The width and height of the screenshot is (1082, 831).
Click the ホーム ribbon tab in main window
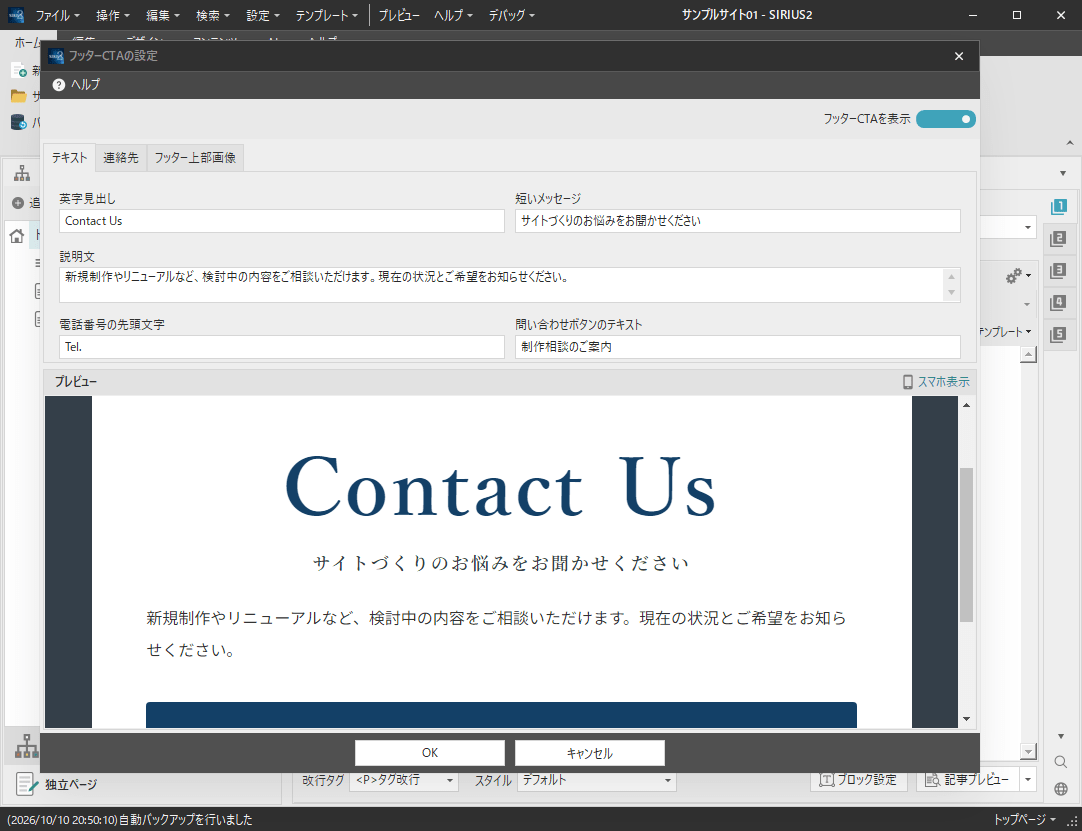[x=28, y=42]
